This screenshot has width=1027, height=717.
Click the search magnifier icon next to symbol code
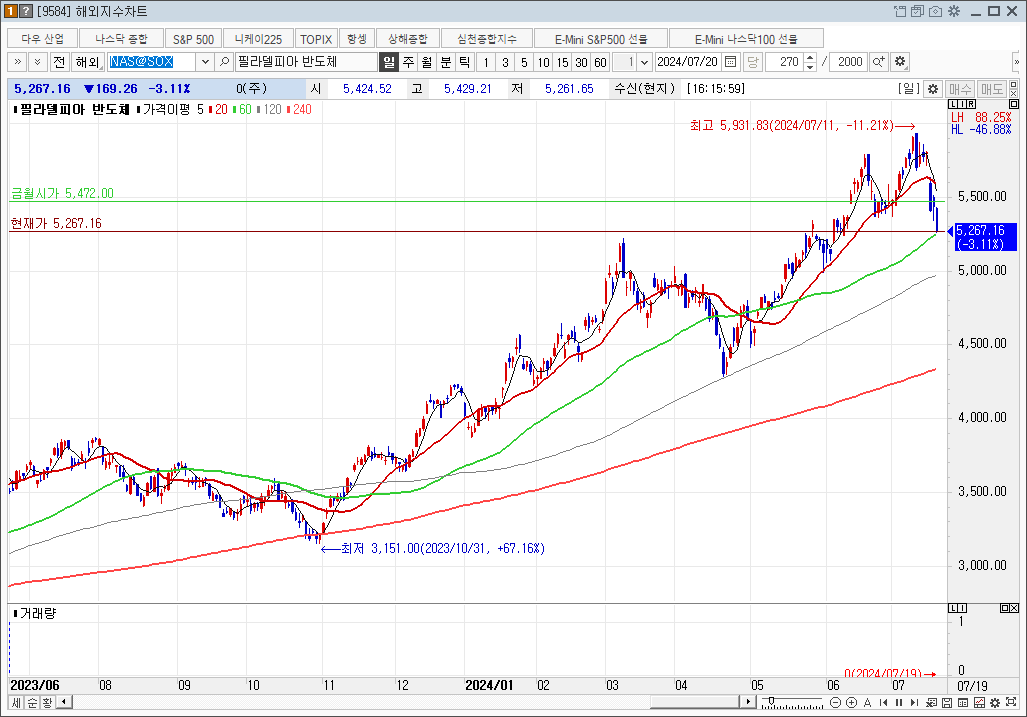[x=225, y=62]
